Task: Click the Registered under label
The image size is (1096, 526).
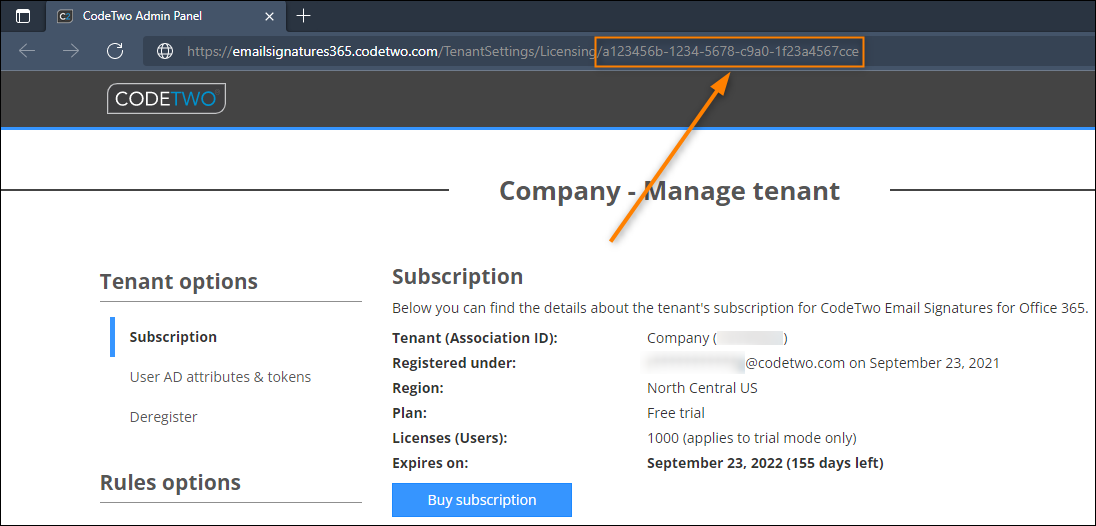Action: [x=454, y=363]
